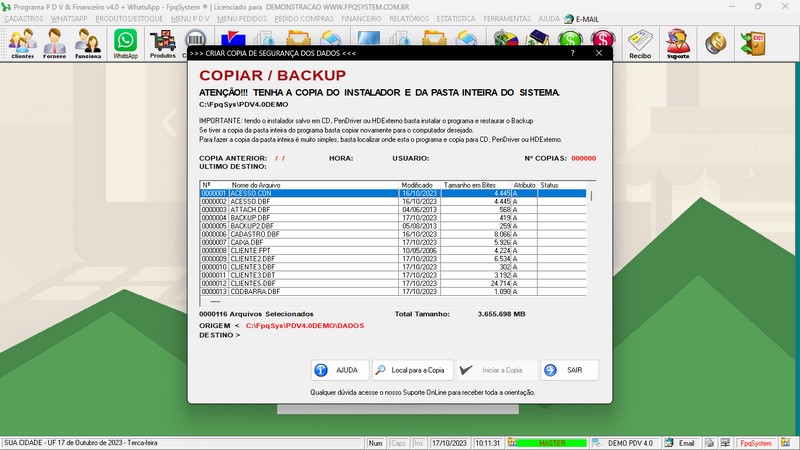Click the exit door toolbar icon
Viewport: 800px width, 450px height.
(x=753, y=42)
